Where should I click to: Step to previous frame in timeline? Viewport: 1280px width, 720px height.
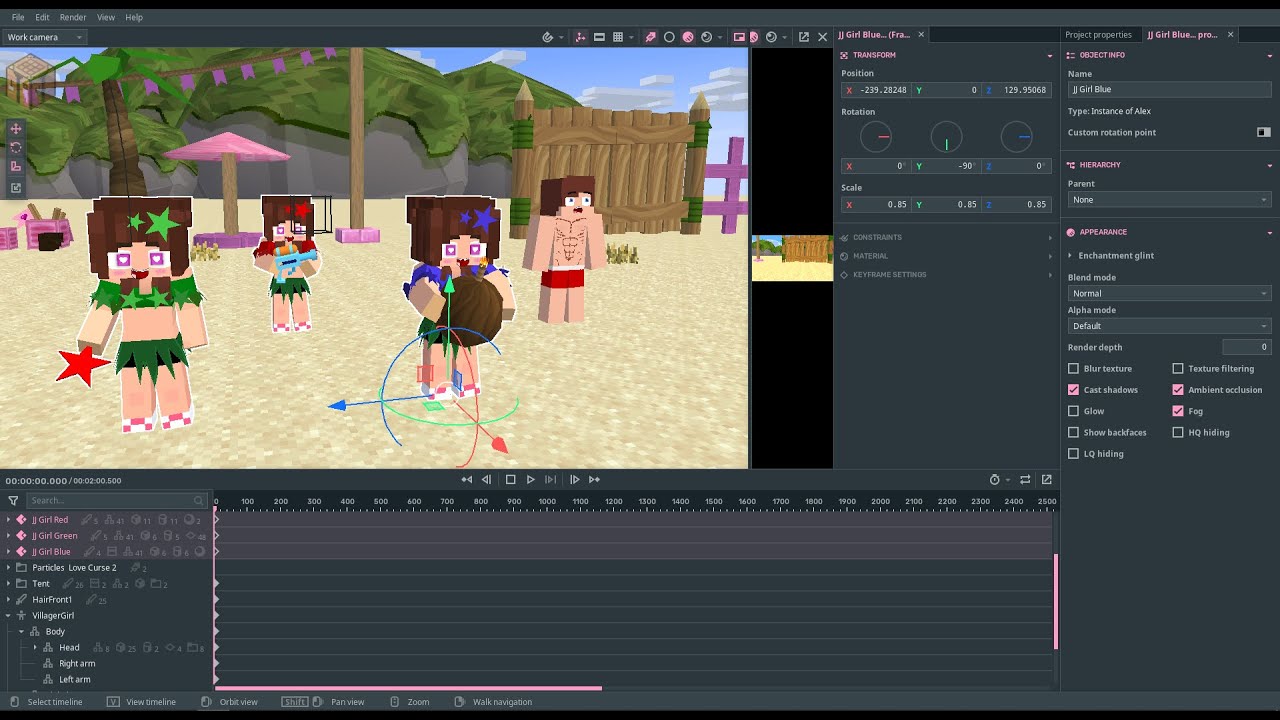pos(487,480)
